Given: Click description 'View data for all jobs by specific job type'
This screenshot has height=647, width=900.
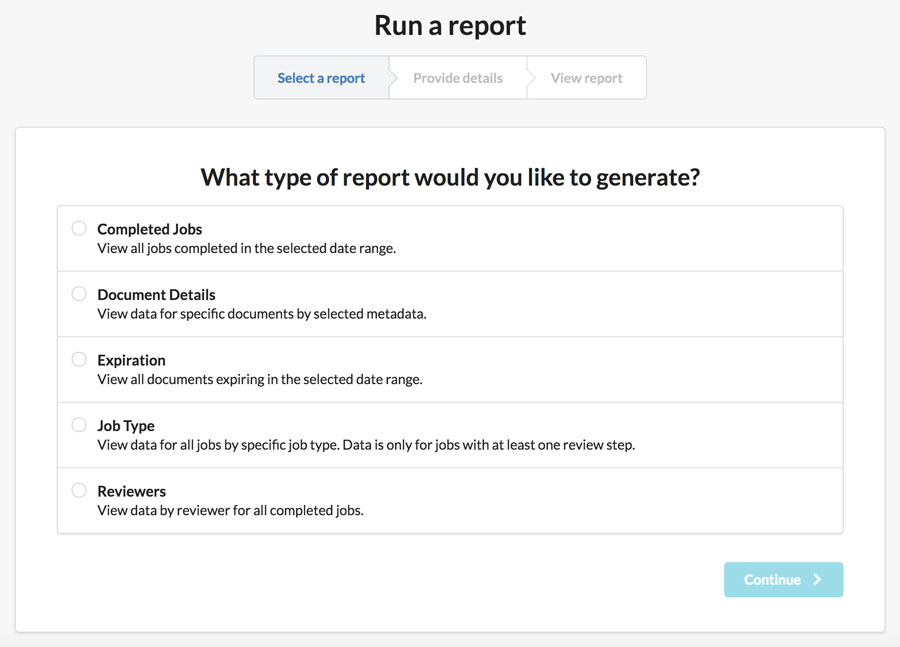Looking at the screenshot, I should [218, 445].
